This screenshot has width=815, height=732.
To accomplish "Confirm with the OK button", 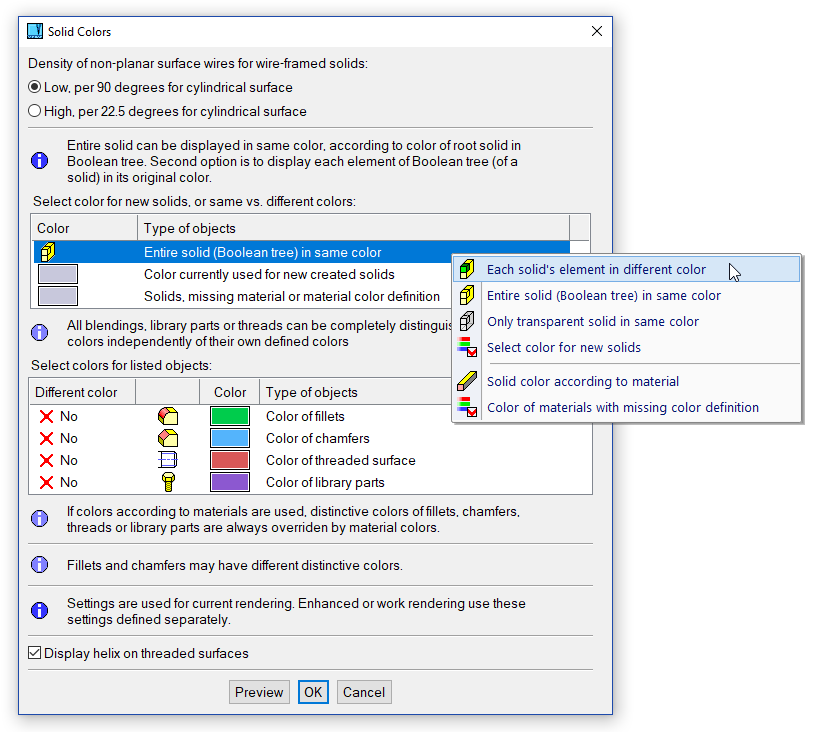I will (313, 692).
